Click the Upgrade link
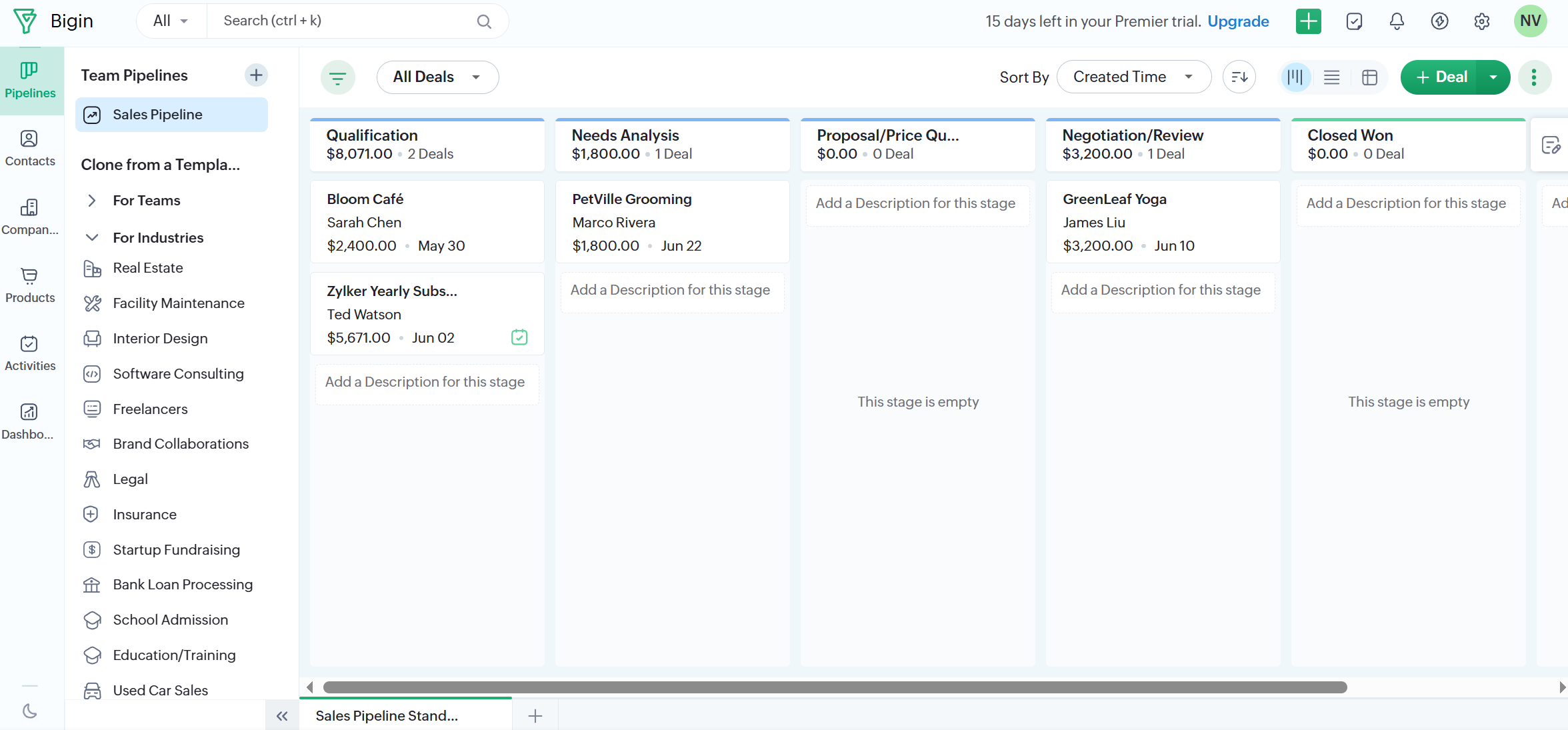 point(1238,21)
